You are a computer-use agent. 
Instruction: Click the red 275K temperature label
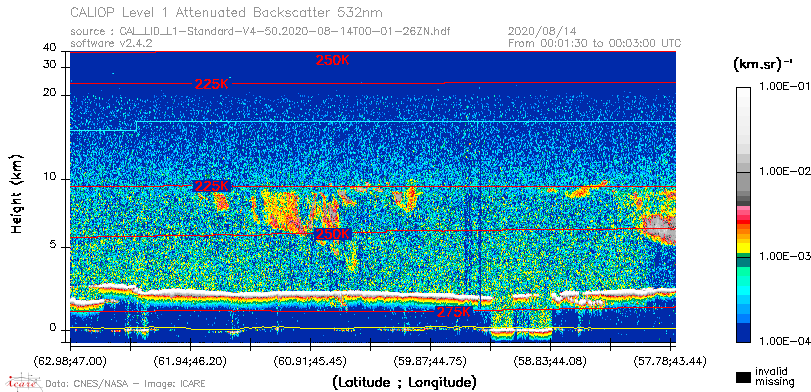tap(454, 312)
